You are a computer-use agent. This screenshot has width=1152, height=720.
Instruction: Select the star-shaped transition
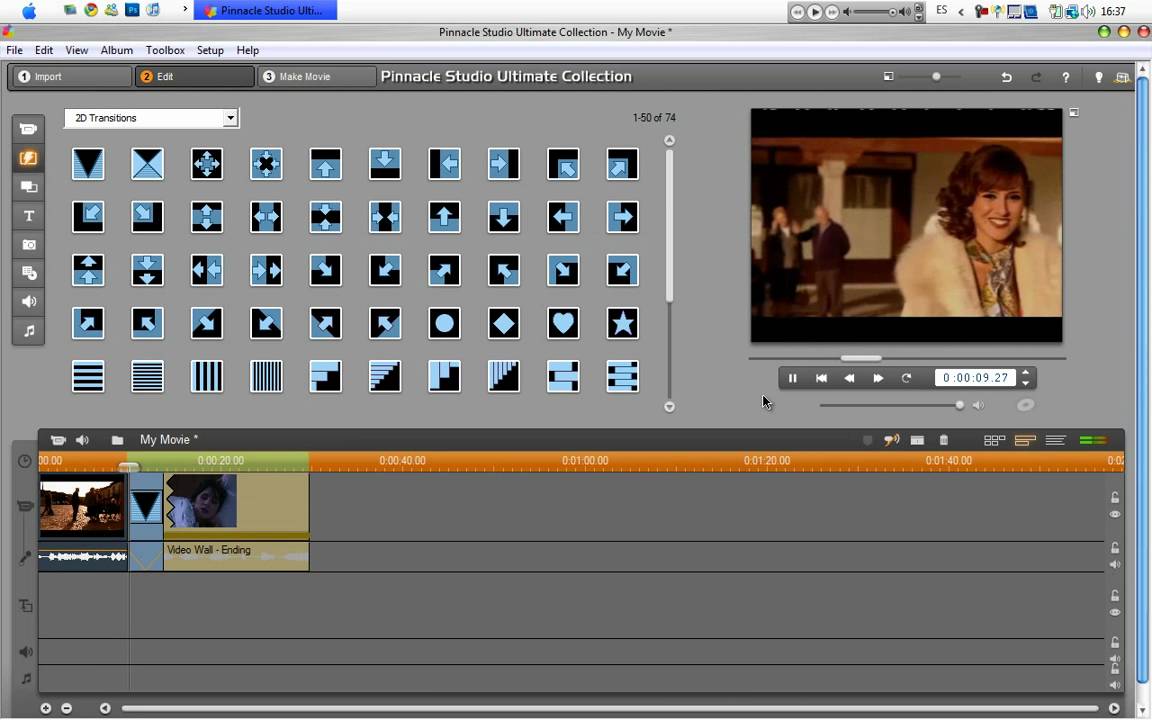(x=622, y=323)
